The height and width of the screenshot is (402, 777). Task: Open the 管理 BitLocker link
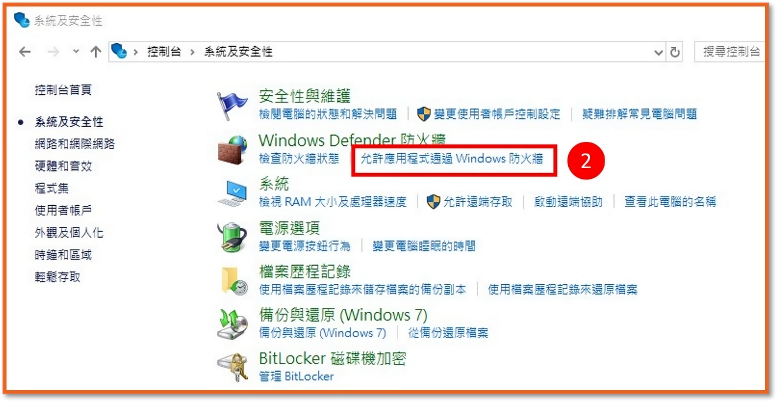296,376
